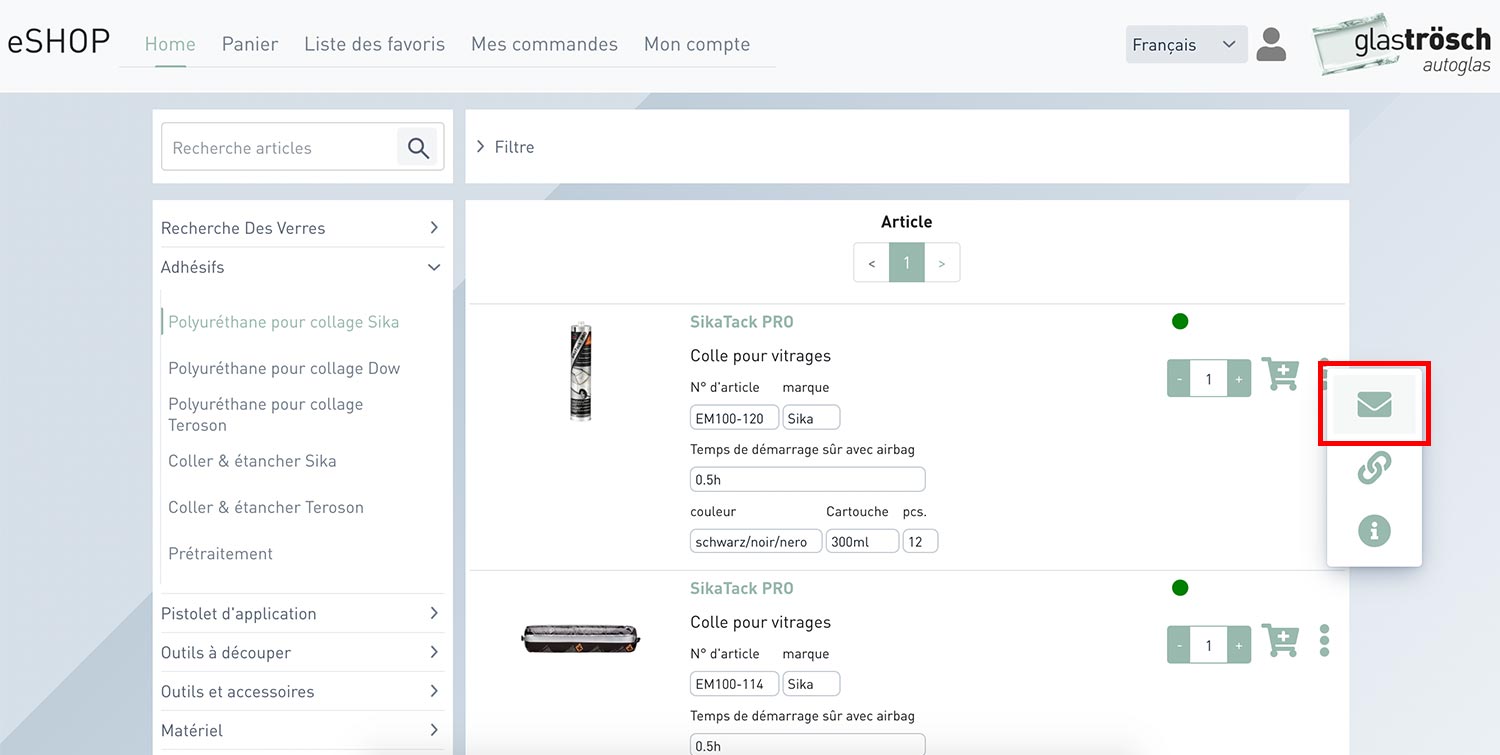Go to next page of articles
Image resolution: width=1500 pixels, height=755 pixels.
pos(942,263)
